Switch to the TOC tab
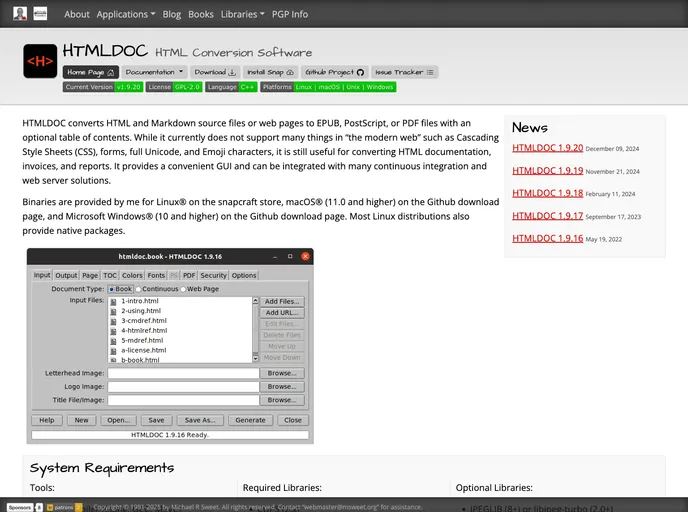688x512 pixels. coord(110,276)
